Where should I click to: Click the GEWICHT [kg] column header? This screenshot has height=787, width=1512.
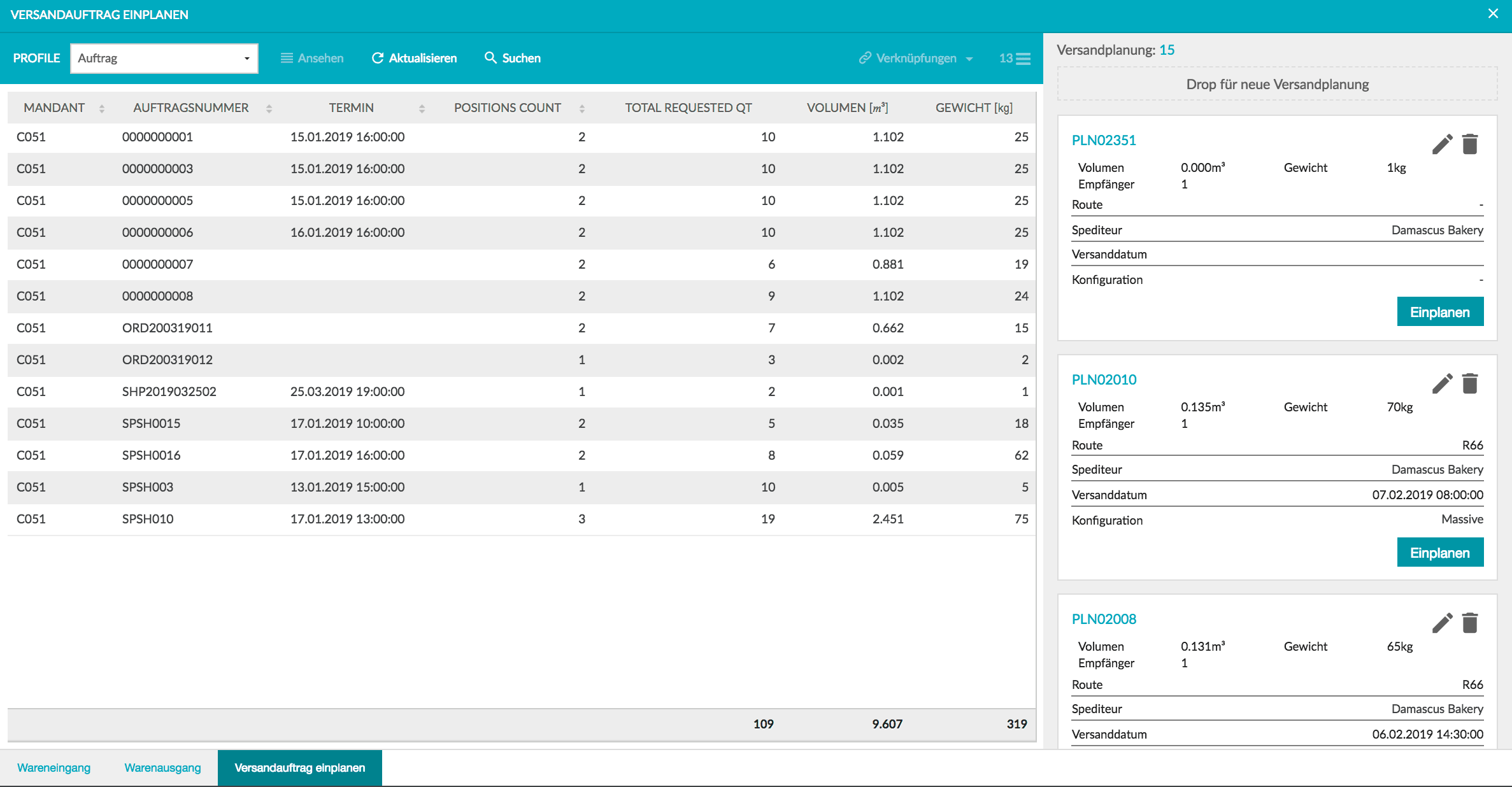[974, 108]
